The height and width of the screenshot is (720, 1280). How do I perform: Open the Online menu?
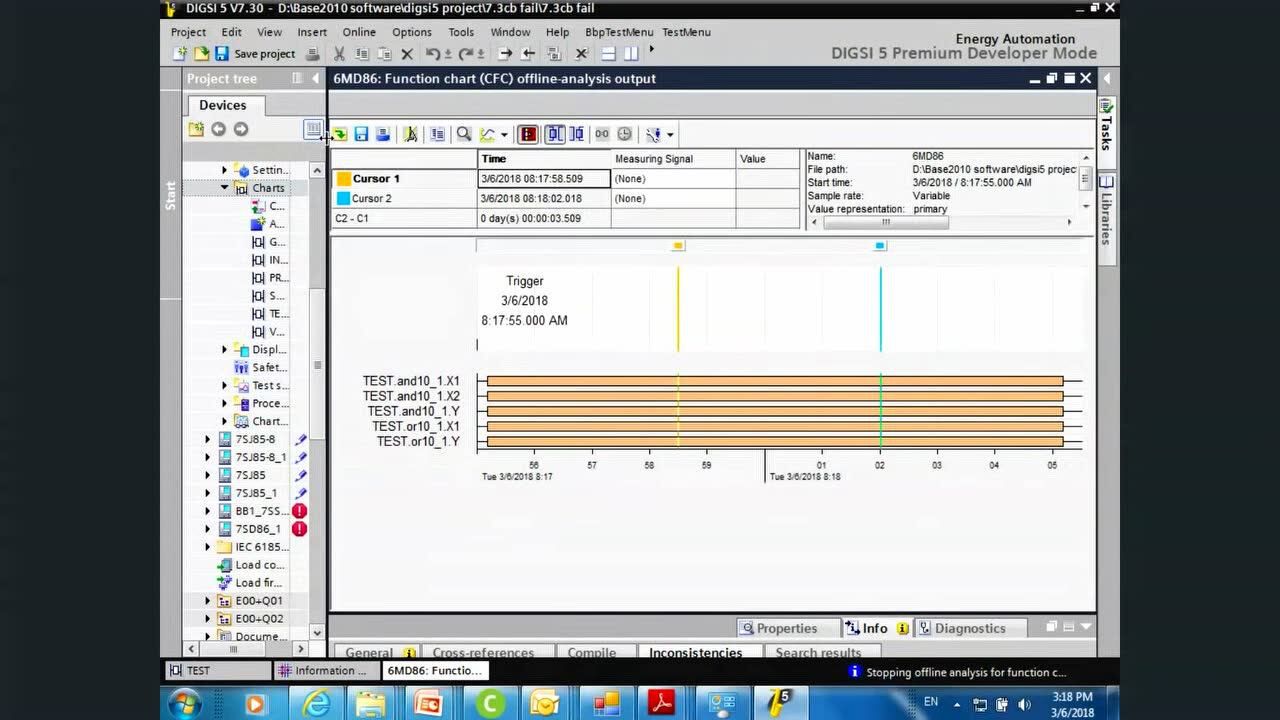[x=359, y=32]
